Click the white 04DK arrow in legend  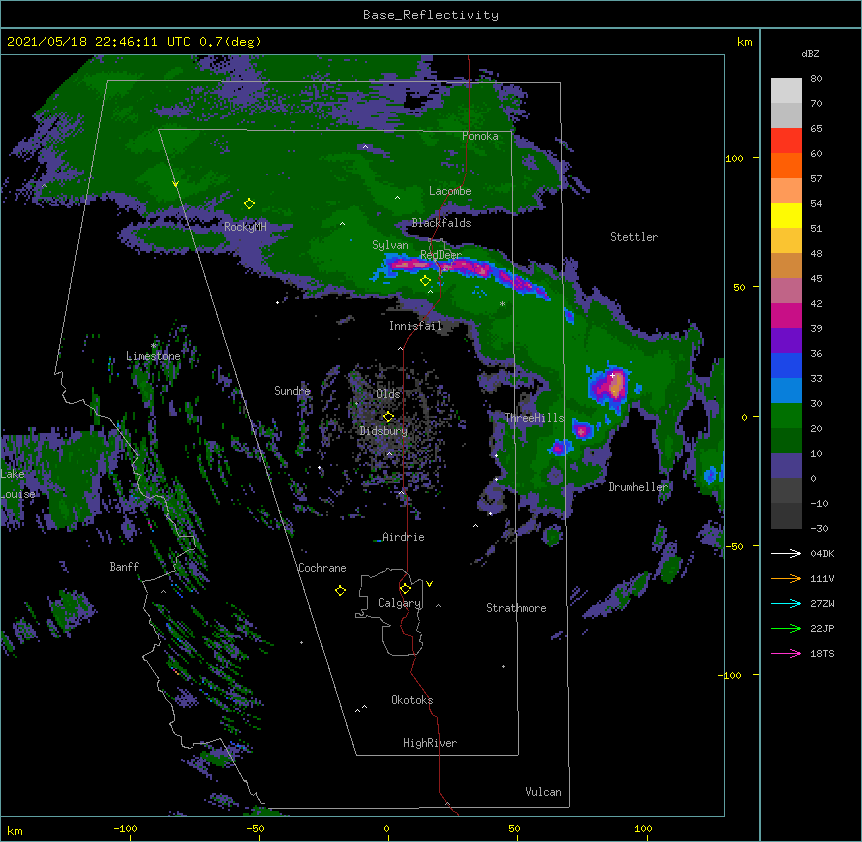pyautogui.click(x=786, y=553)
